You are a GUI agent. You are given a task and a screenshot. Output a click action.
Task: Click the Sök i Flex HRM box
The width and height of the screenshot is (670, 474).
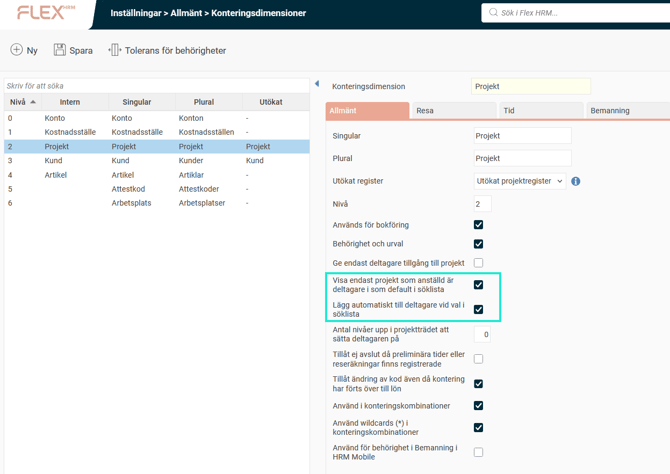[x=580, y=13]
